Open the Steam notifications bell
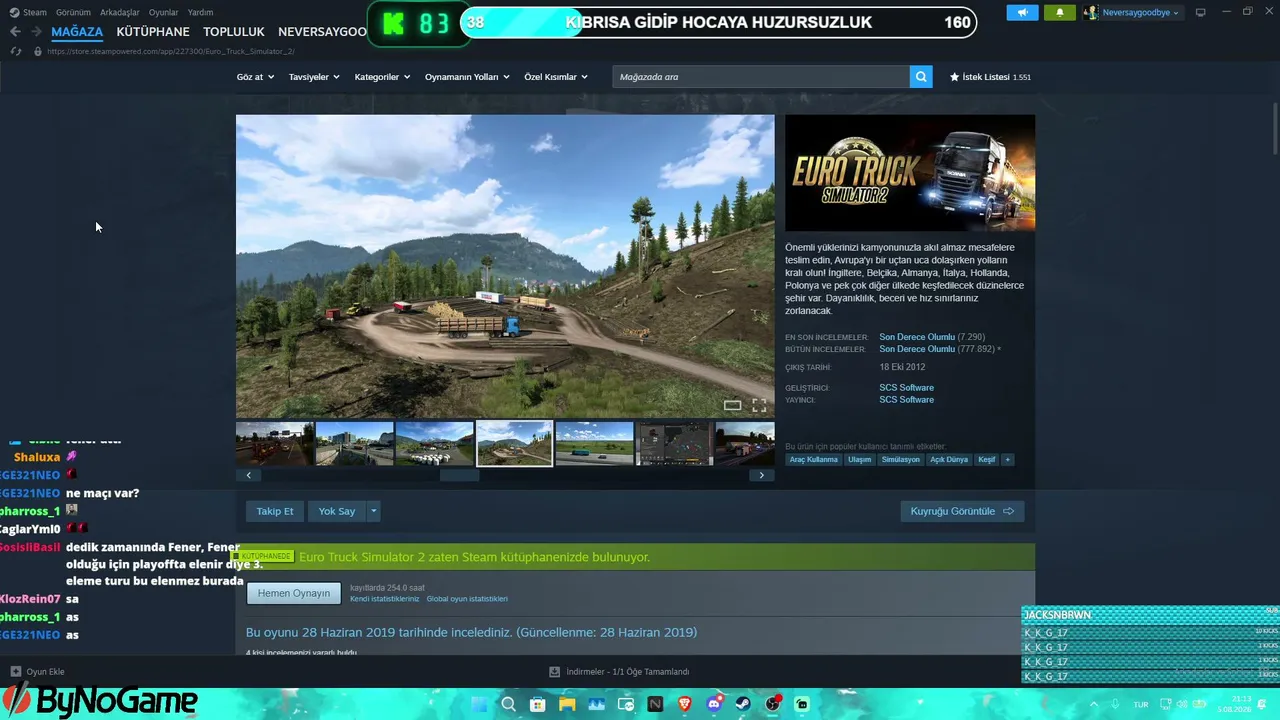Viewport: 1280px width, 720px height. [1060, 13]
